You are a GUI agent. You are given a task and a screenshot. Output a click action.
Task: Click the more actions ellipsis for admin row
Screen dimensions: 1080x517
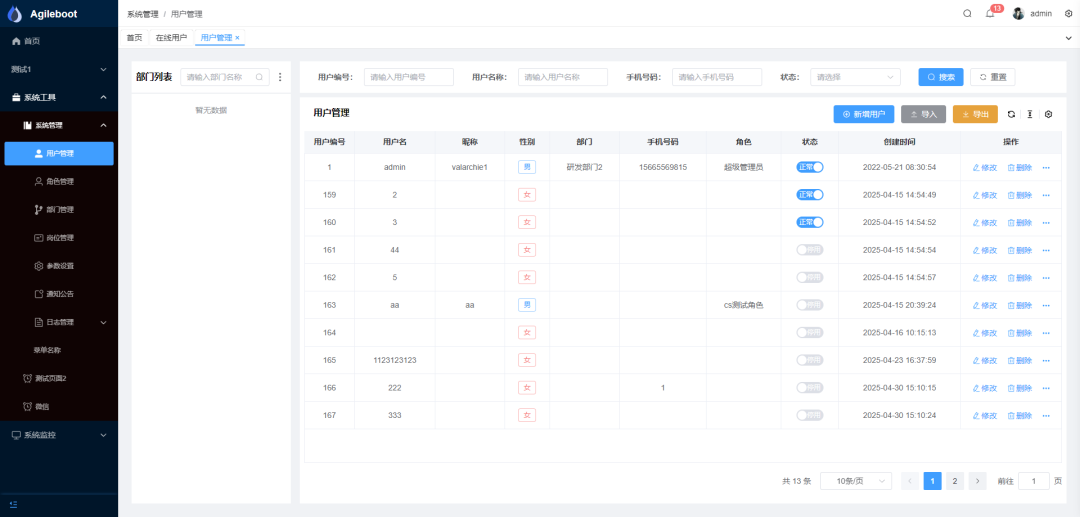pyautogui.click(x=1046, y=167)
